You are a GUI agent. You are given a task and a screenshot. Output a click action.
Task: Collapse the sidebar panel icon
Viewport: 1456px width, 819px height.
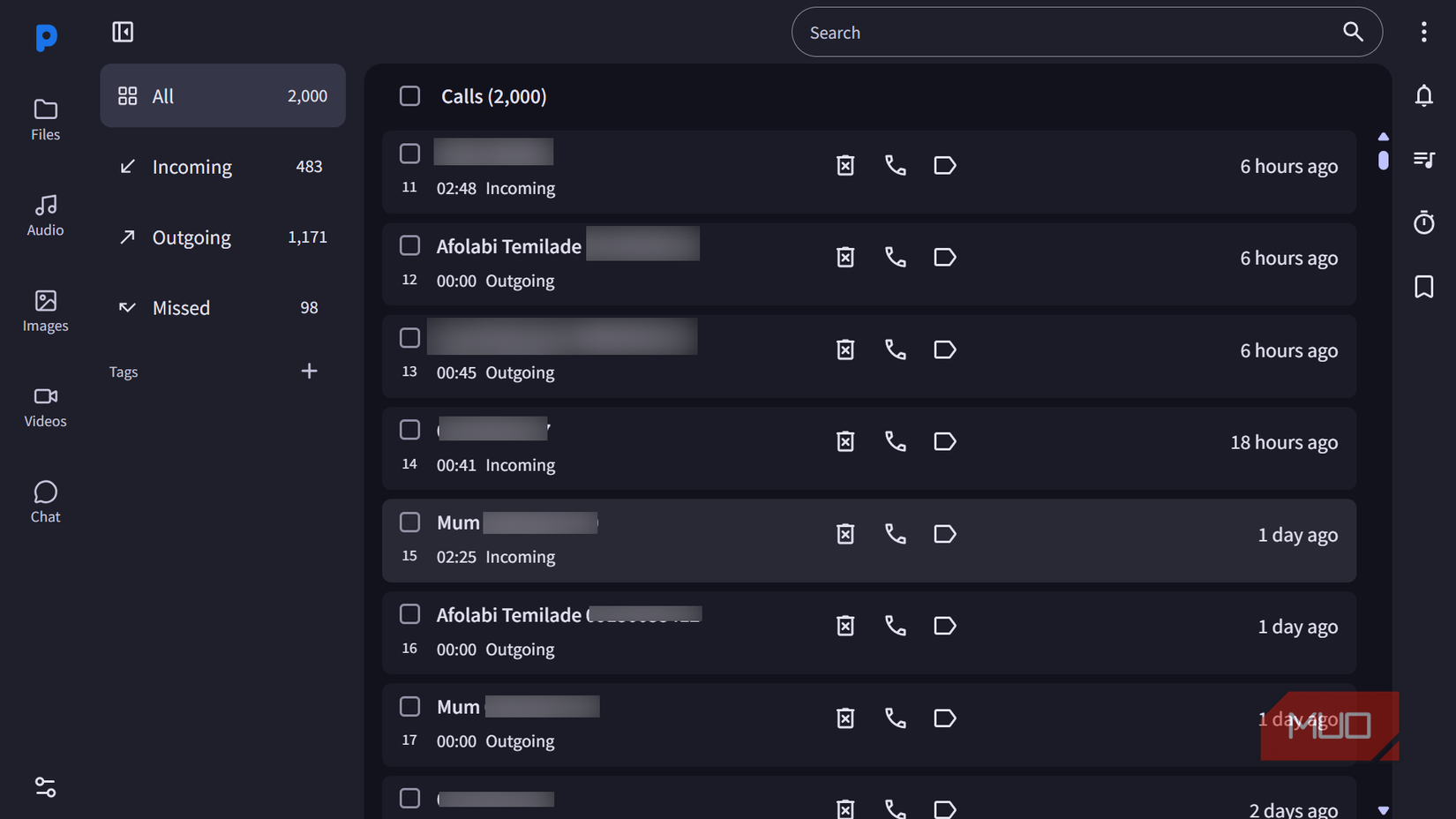123,33
